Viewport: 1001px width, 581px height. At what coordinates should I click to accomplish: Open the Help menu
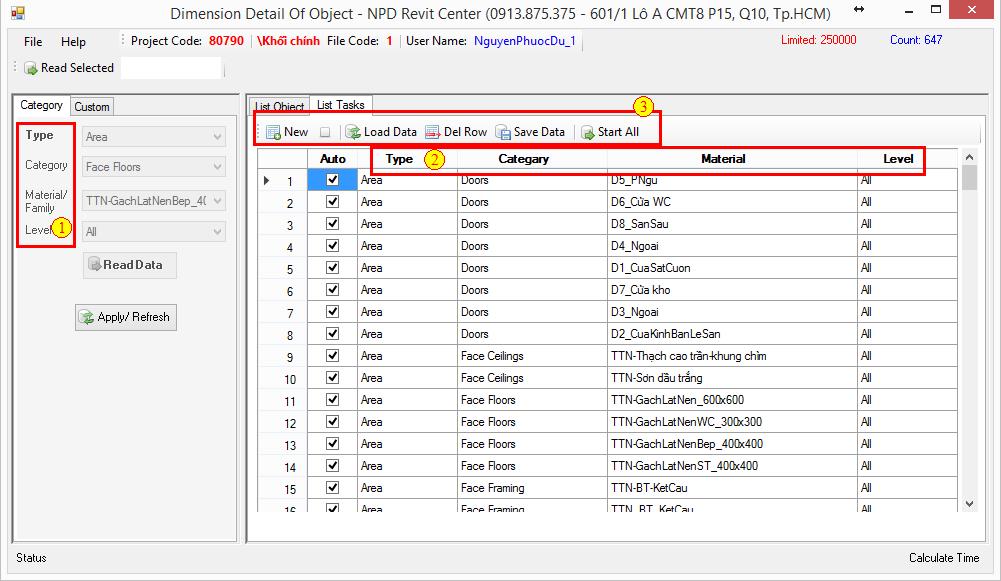(73, 42)
